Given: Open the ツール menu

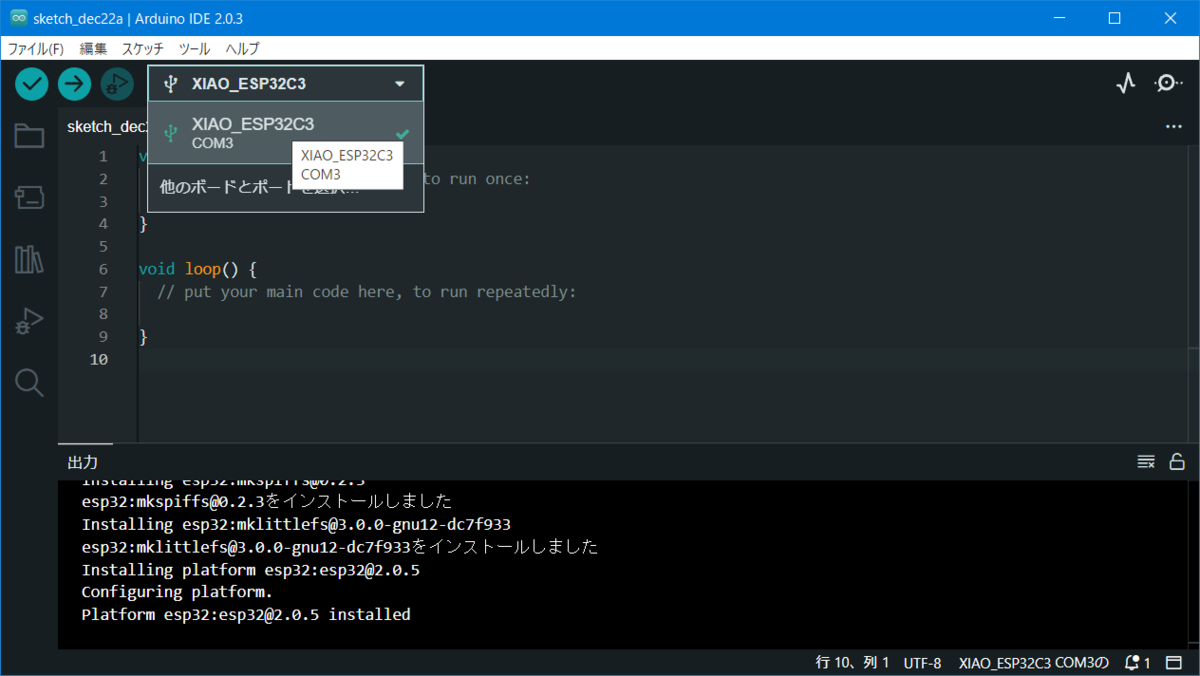Looking at the screenshot, I should point(194,48).
